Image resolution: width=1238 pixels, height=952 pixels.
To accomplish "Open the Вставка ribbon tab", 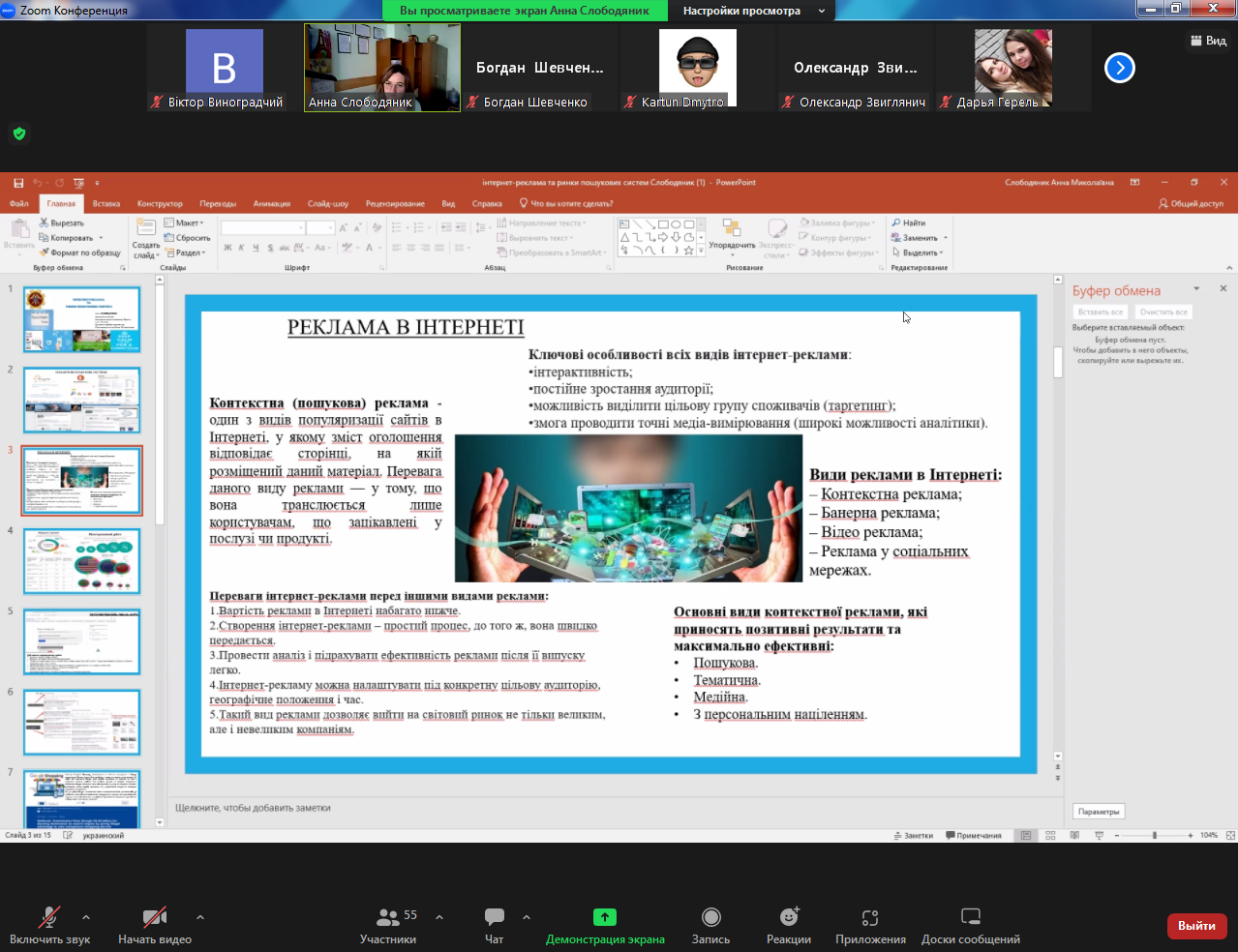I will coord(106,203).
